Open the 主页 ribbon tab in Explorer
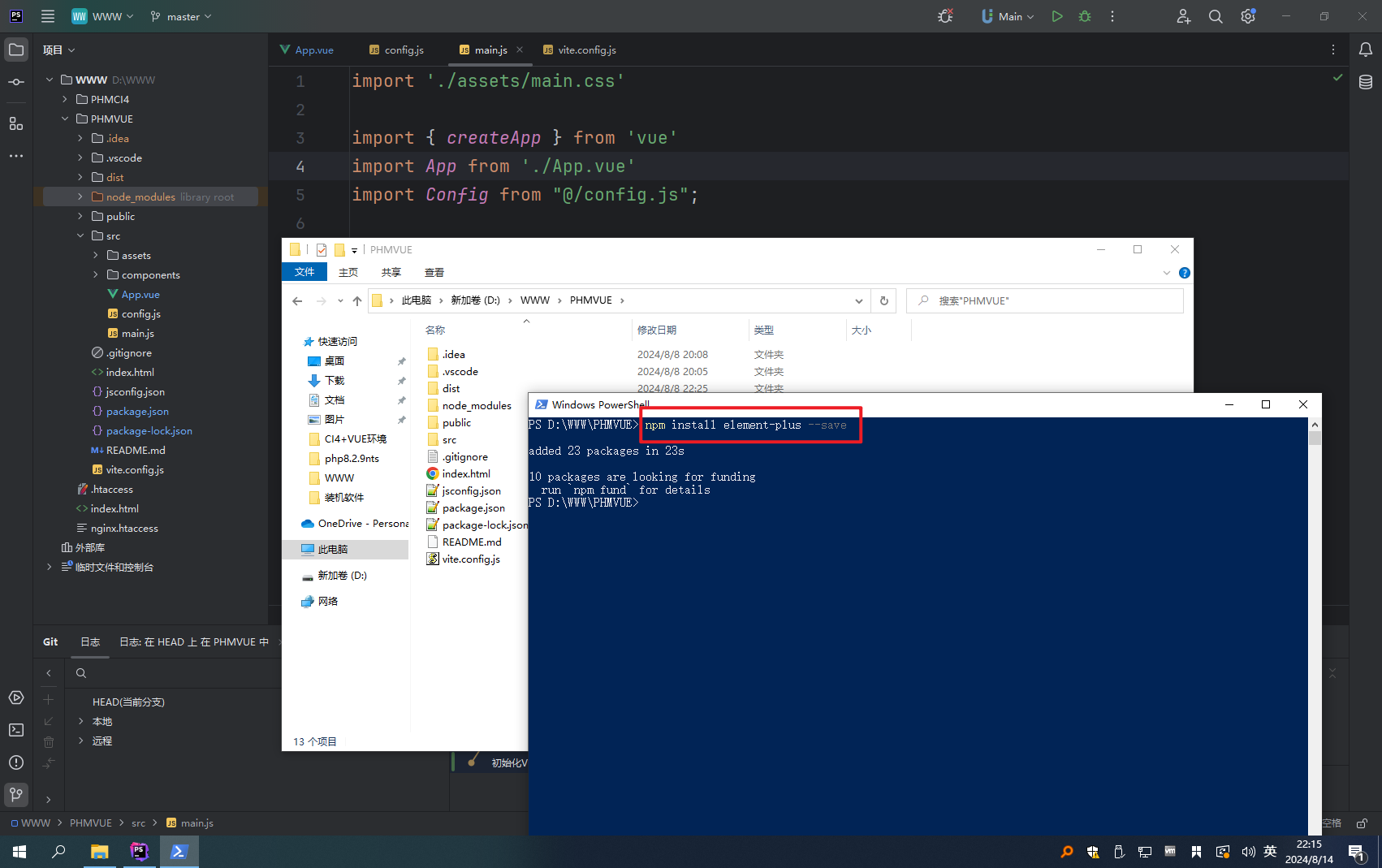The width and height of the screenshot is (1382, 868). (348, 272)
